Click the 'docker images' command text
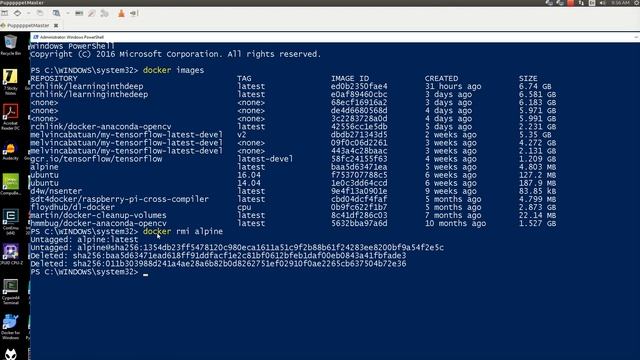The image size is (640, 360). click(173, 70)
